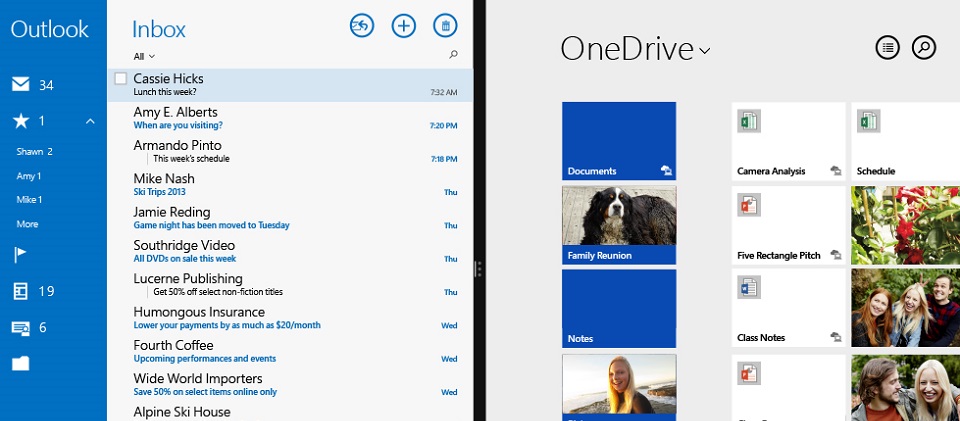The width and height of the screenshot is (960, 421).
Task: Tick checkbox beside Cassie Hicks message
Action: (121, 78)
